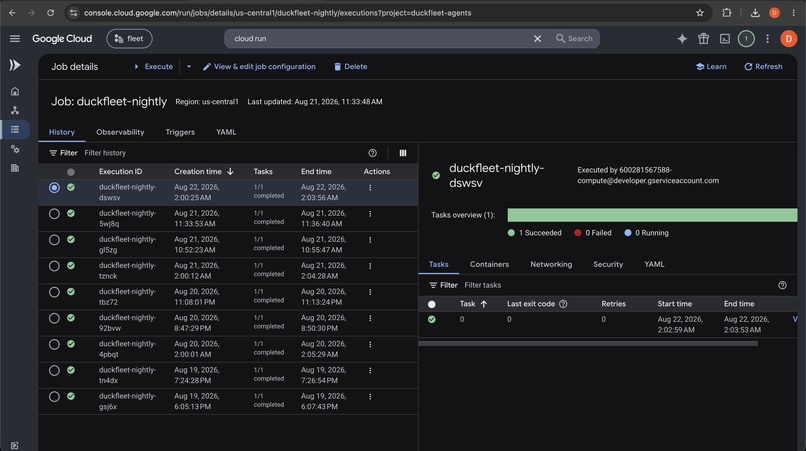Refresh the job details

(x=763, y=66)
